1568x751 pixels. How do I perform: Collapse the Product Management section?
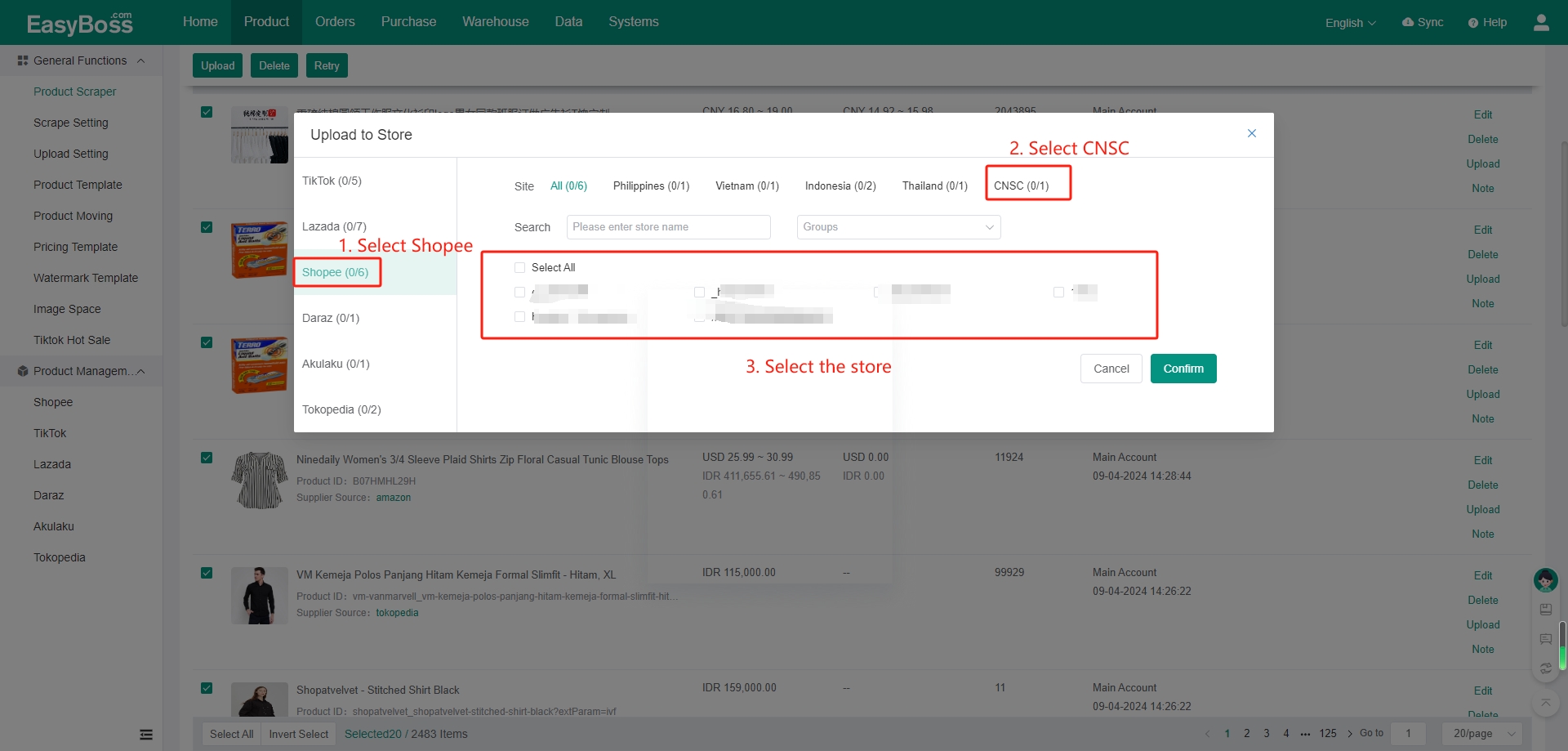coord(141,371)
